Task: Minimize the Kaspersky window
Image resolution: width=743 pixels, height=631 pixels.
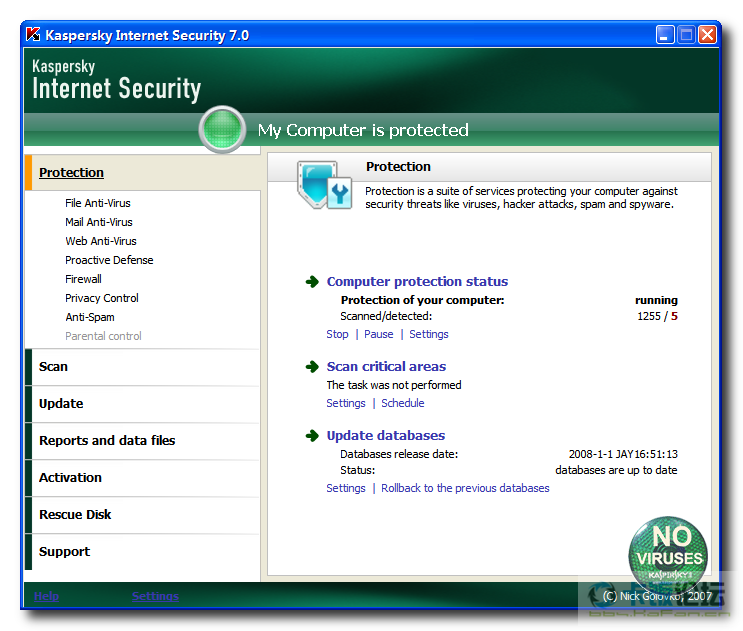Action: click(x=664, y=35)
